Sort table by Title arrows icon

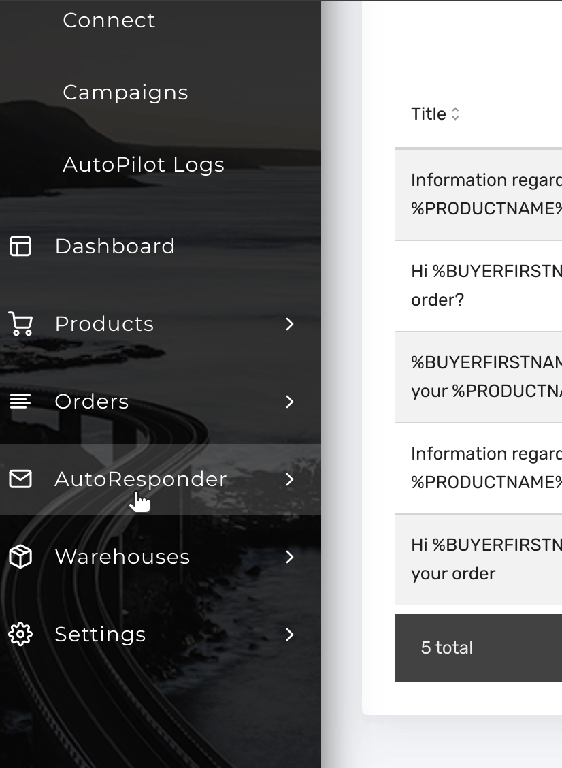click(455, 114)
